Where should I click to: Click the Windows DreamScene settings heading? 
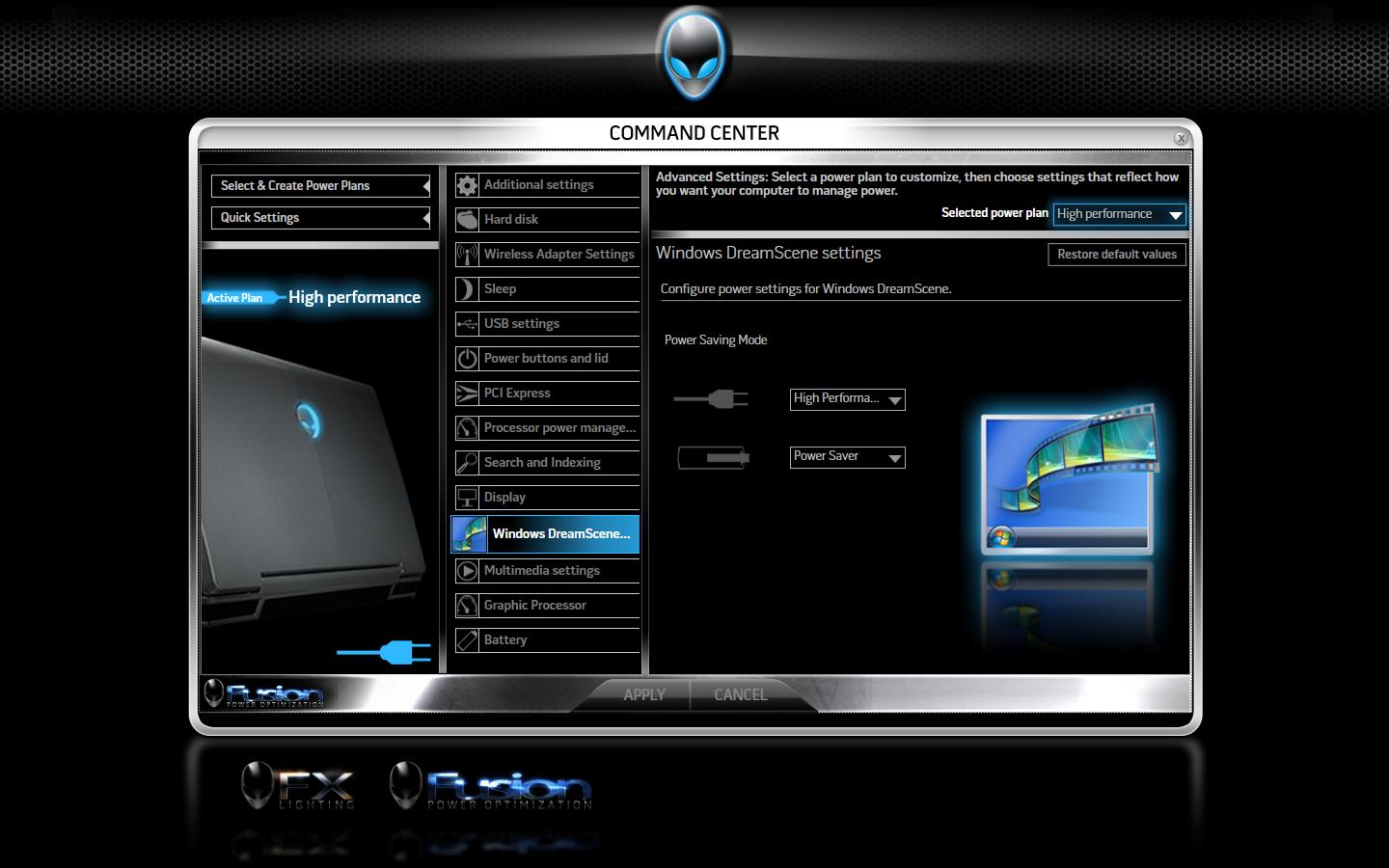769,254
